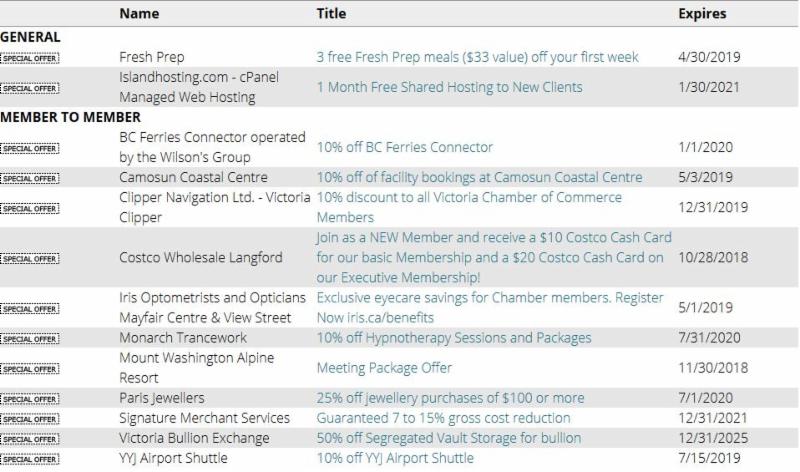The height and width of the screenshot is (472, 800).
Task: Click the Special Offer badge beside Islandhosting.com
Action: click(x=30, y=88)
